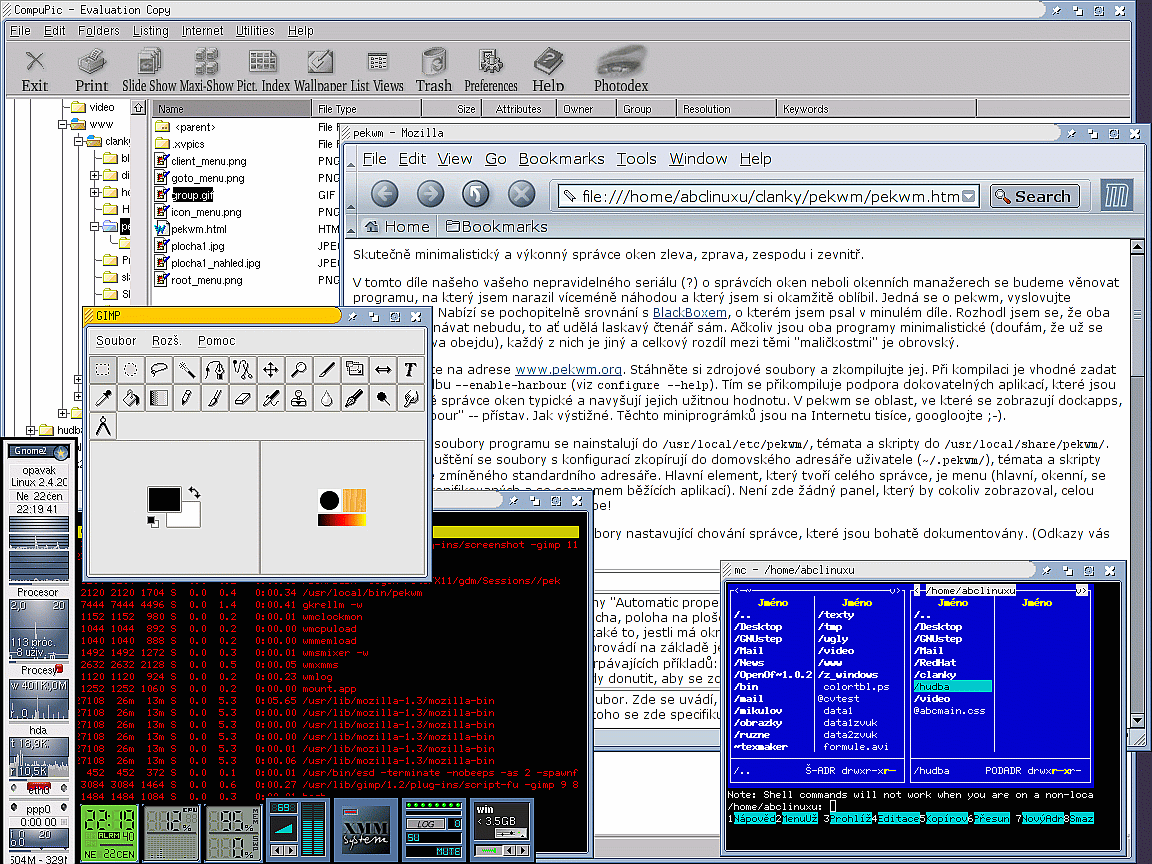This screenshot has width=1152, height=864.
Task: Reset GIMP colors to default black/white
Action: click(152, 522)
